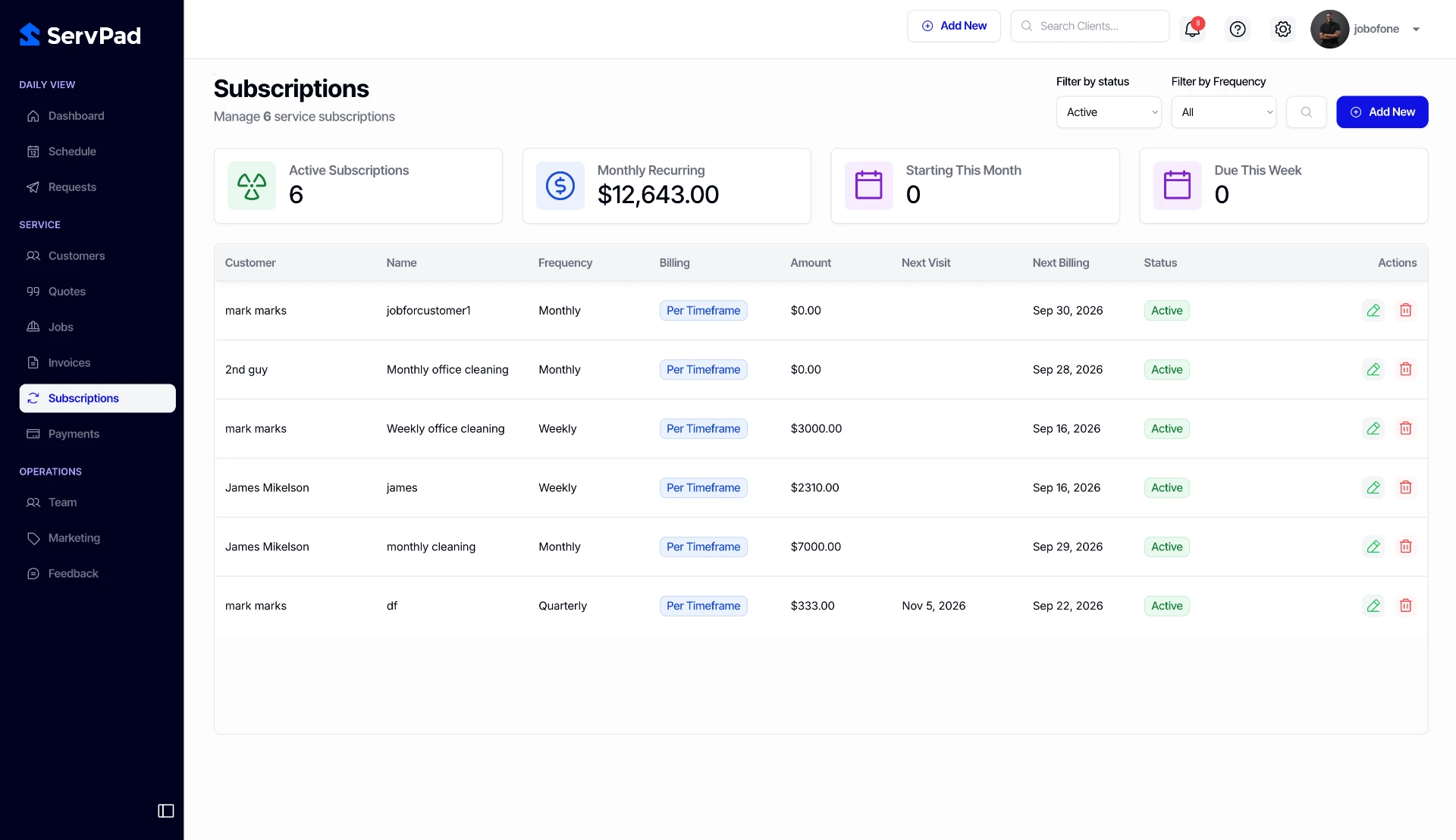Open the Filter by status dropdown
Viewport: 1456px width, 840px height.
[1109, 112]
